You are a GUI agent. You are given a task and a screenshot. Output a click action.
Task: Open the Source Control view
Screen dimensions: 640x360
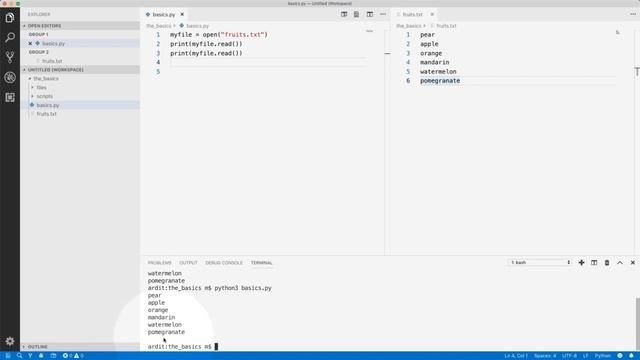(10, 57)
